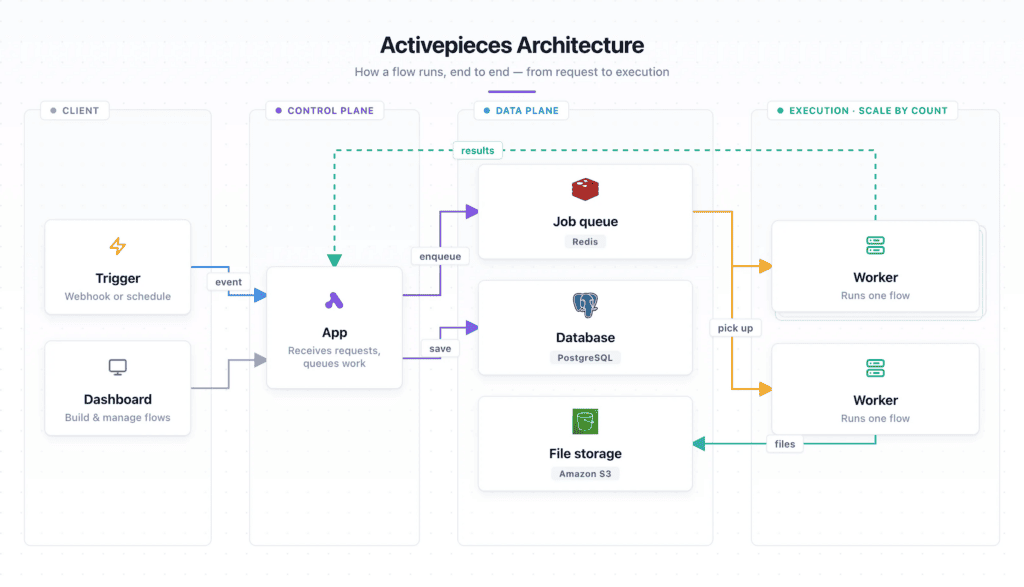1024x587 pixels.
Task: Click the bottom Worker 'Runs one flow' subtitle
Action: (x=875, y=419)
